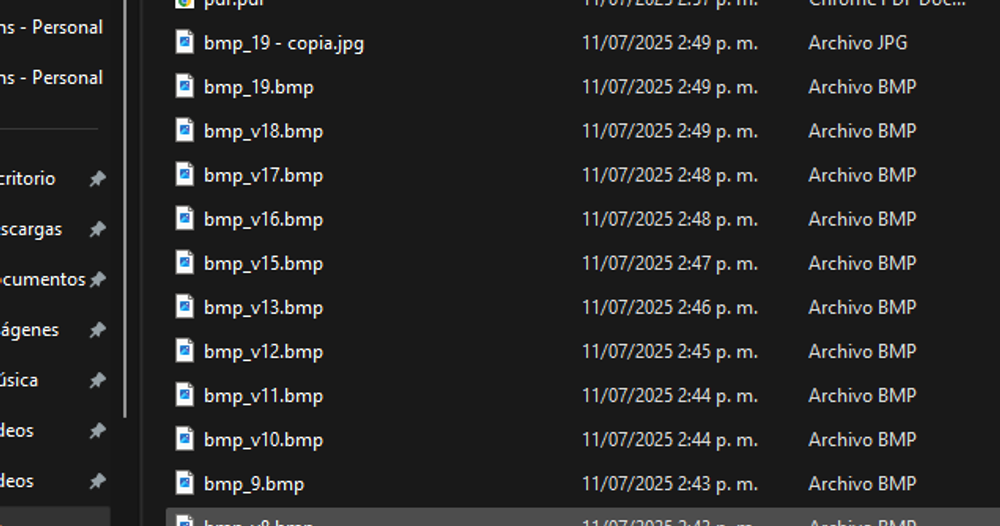The width and height of the screenshot is (1000, 526).
Task: Open Descargas from the navigation pane
Action: click(31, 229)
